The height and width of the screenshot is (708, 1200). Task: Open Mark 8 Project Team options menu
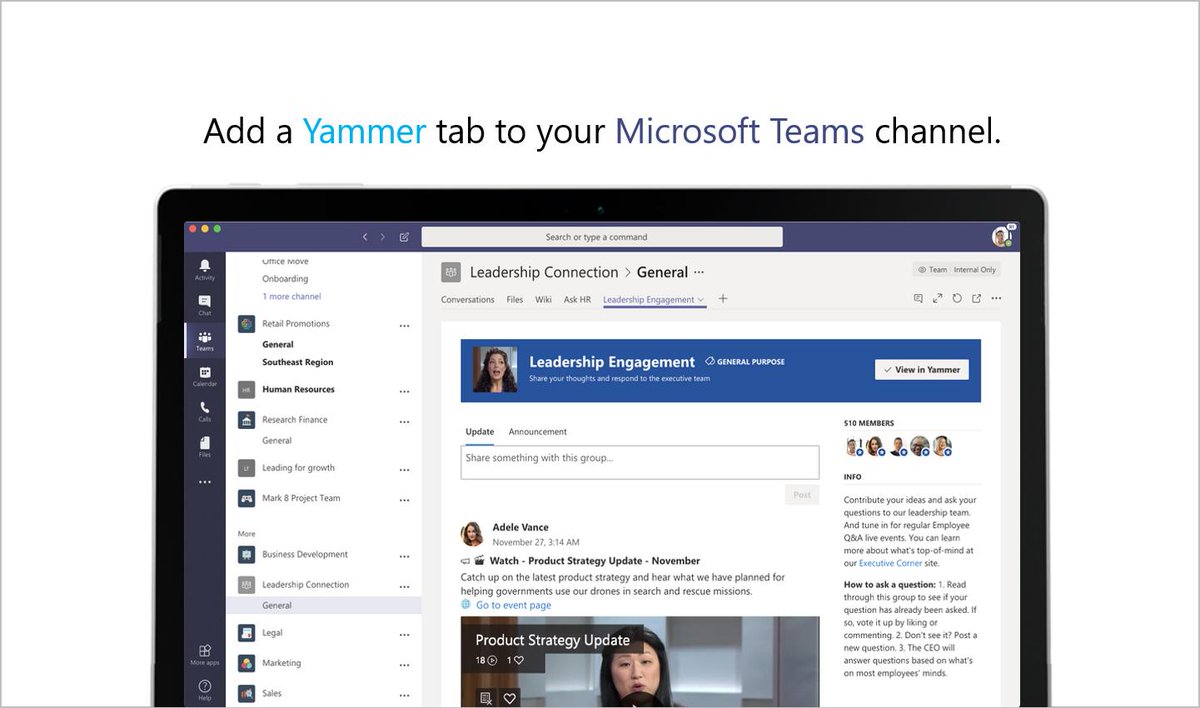point(404,499)
